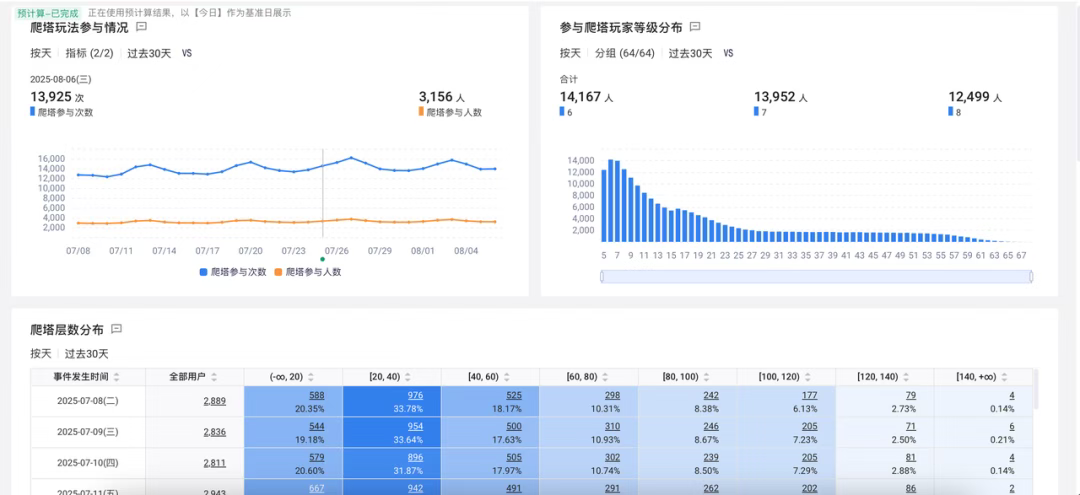Select blue legend swatch for level 8
The image size is (1080, 495).
[x=951, y=112]
